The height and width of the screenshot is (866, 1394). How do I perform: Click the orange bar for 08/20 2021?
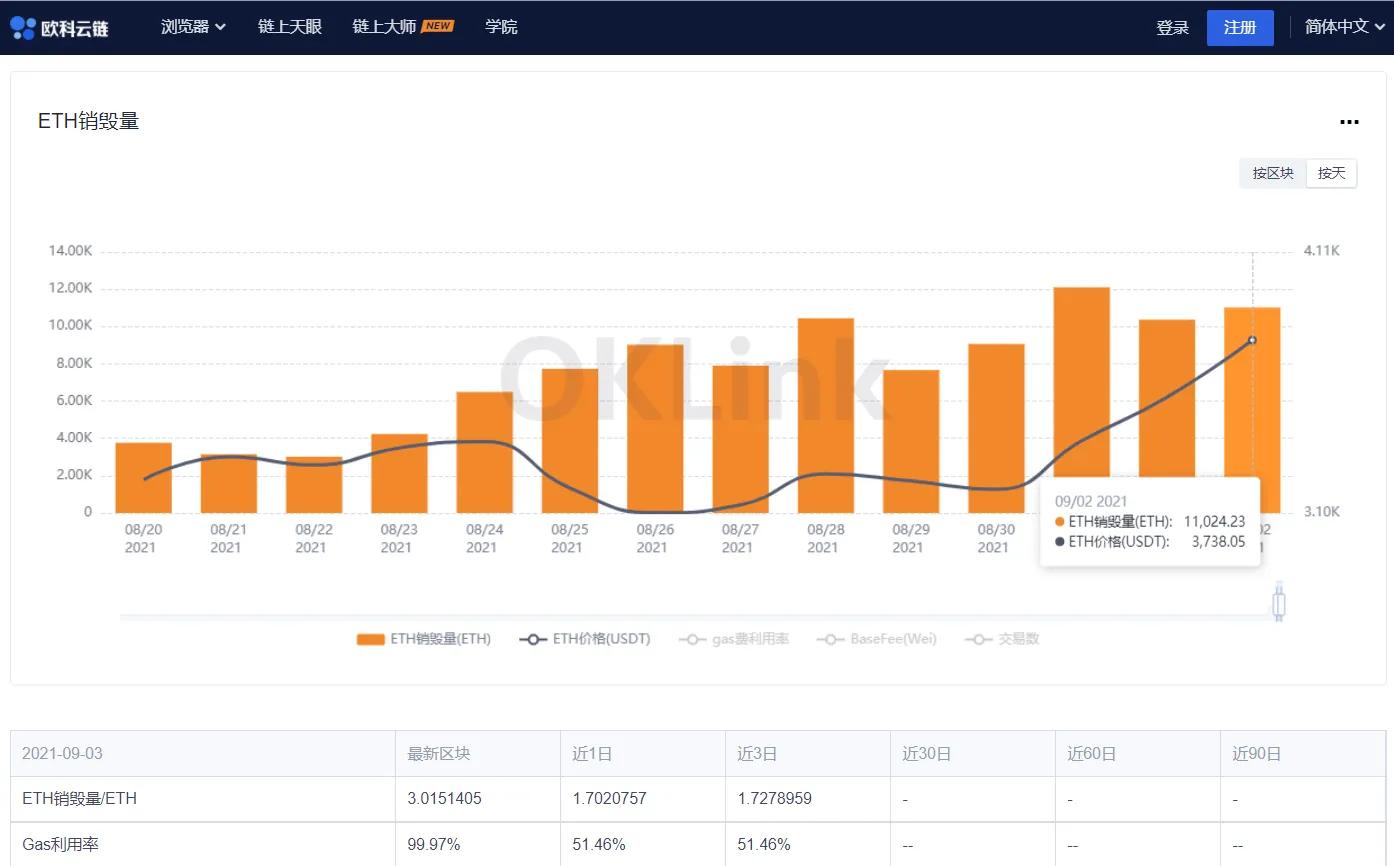coord(143,478)
